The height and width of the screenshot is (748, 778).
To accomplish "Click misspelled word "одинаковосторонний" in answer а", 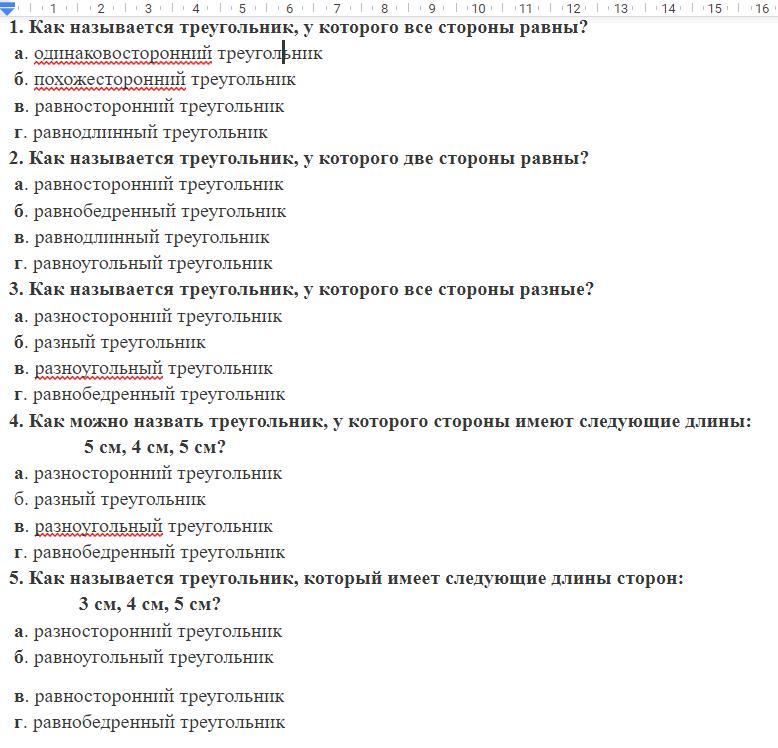I will tap(123, 54).
